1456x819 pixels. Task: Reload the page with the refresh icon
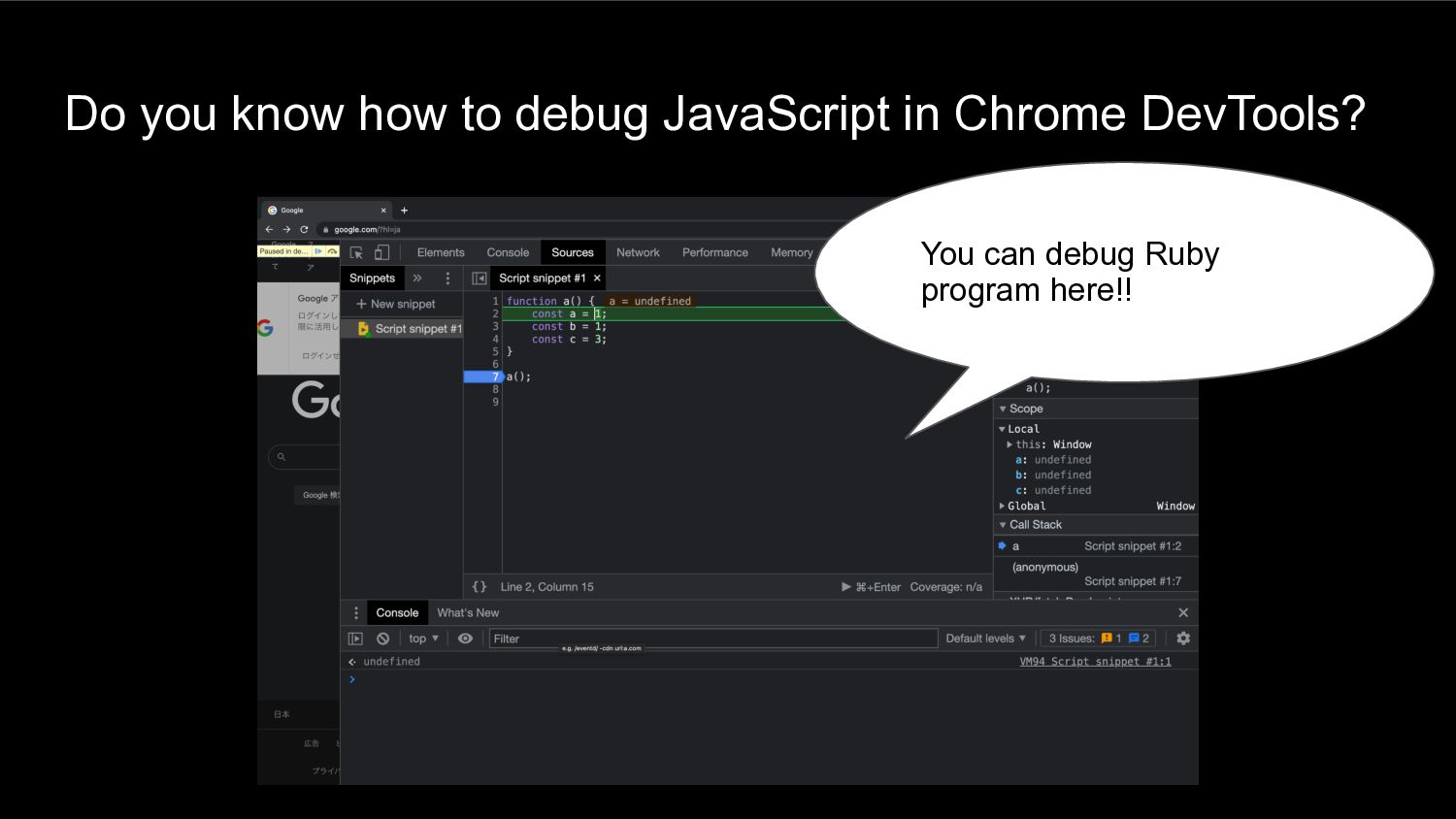[304, 230]
